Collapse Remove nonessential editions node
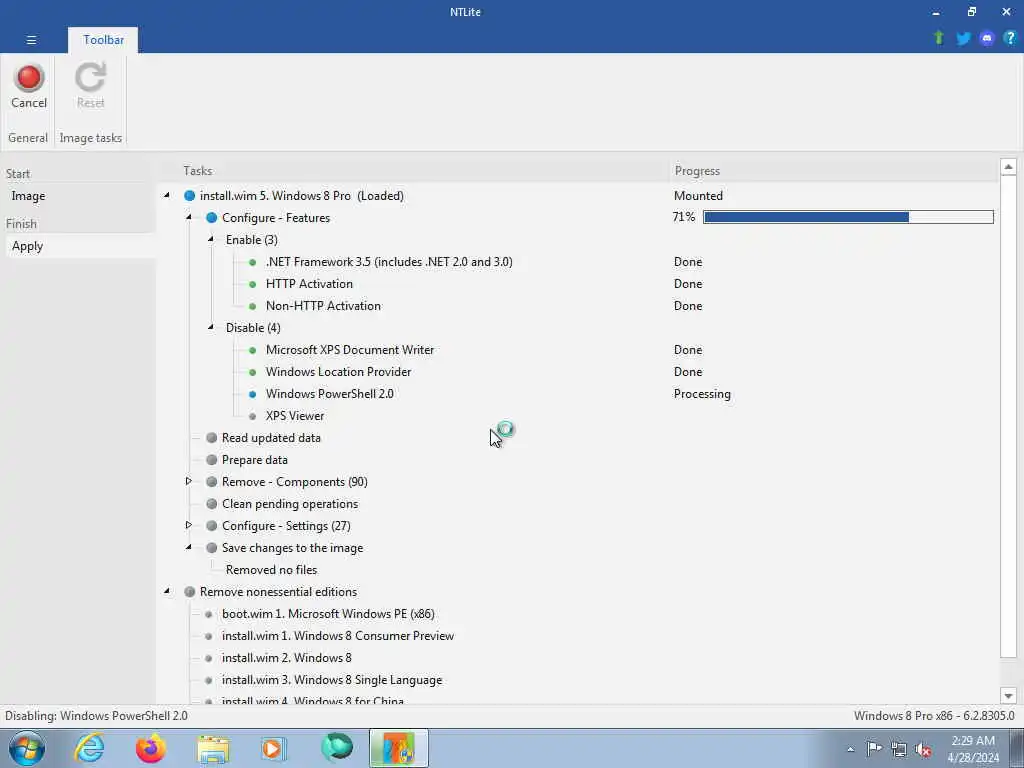The width and height of the screenshot is (1024, 768). point(167,591)
